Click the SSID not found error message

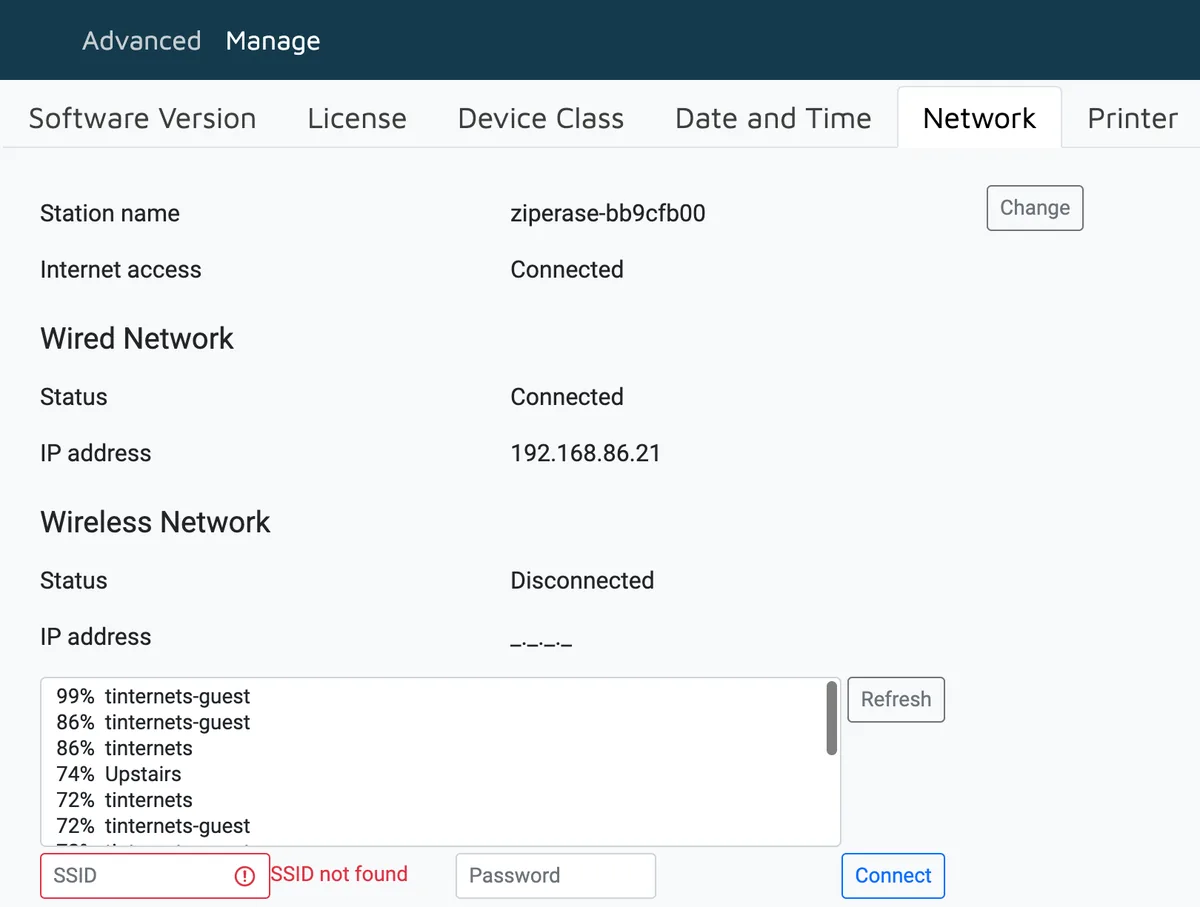339,874
